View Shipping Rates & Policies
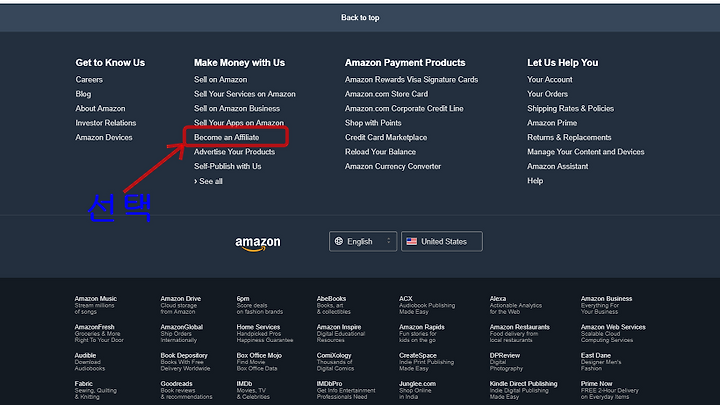720x405 pixels. coord(570,108)
